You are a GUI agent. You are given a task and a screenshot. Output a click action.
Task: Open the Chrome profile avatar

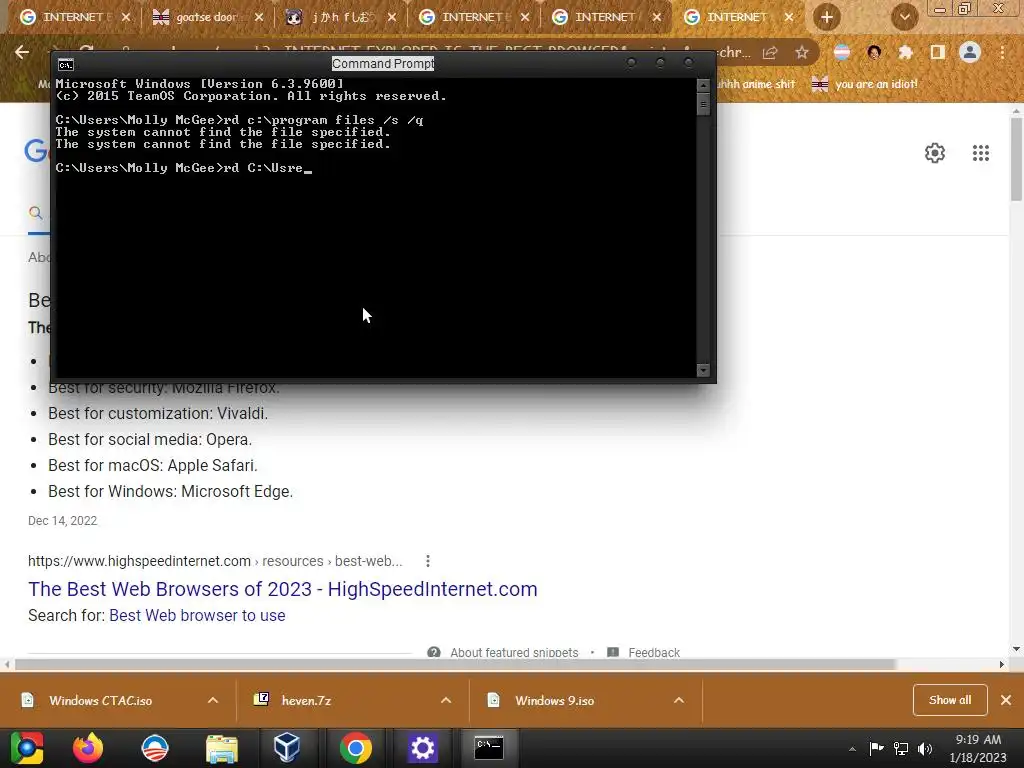point(970,52)
